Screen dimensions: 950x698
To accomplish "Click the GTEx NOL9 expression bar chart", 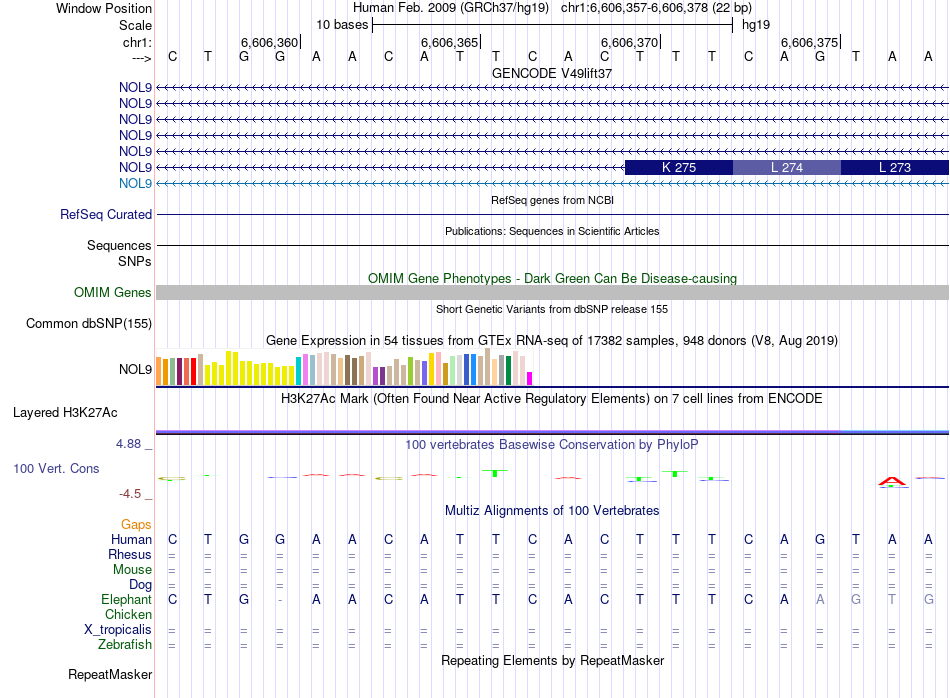I will point(344,368).
